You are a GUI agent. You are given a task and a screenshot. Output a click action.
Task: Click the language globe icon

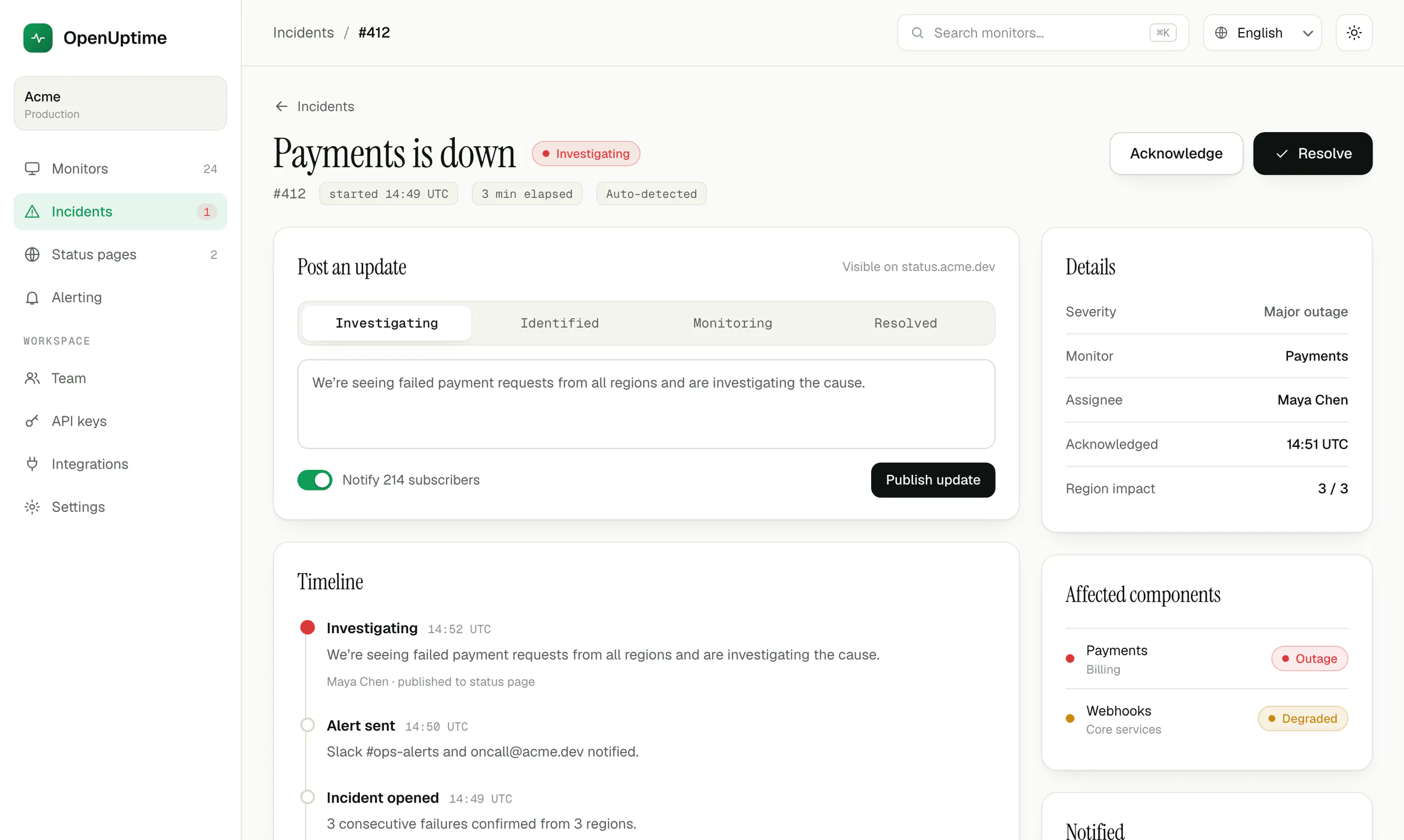(x=1221, y=33)
